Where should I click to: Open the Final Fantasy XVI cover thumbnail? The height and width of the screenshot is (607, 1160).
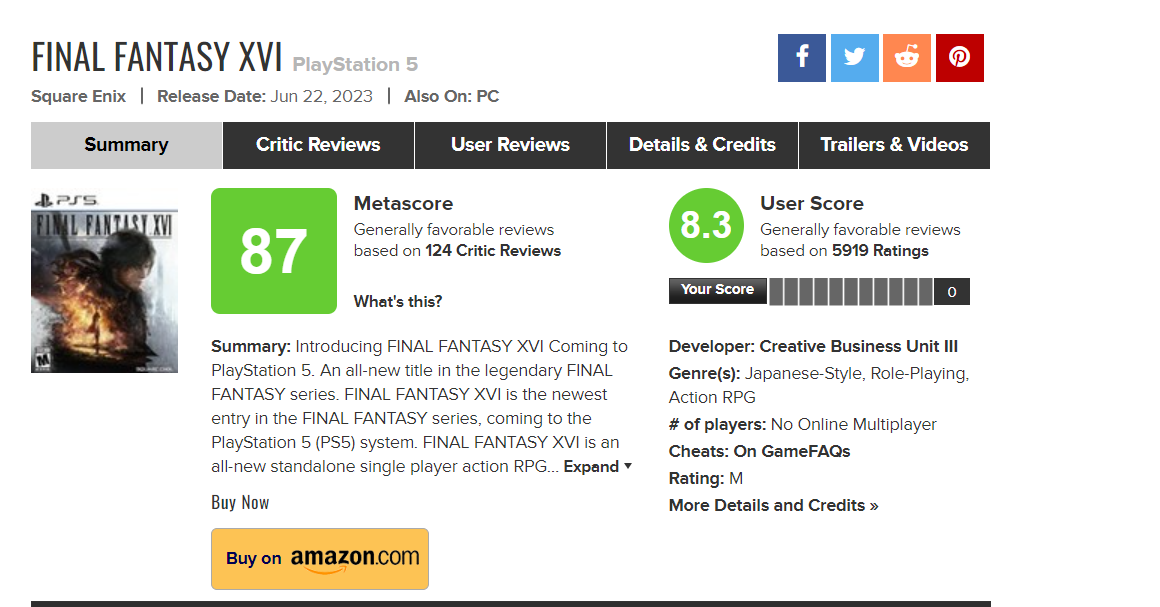(x=104, y=282)
